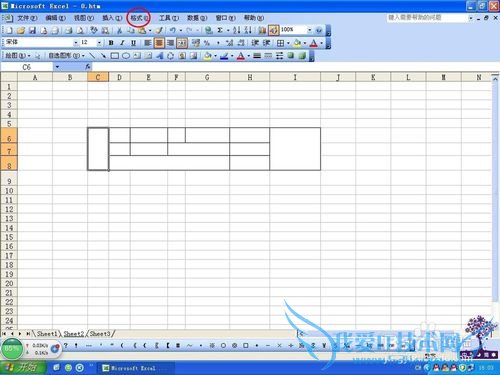
Task: Open the 100% zoom dropdown
Action: (x=309, y=30)
